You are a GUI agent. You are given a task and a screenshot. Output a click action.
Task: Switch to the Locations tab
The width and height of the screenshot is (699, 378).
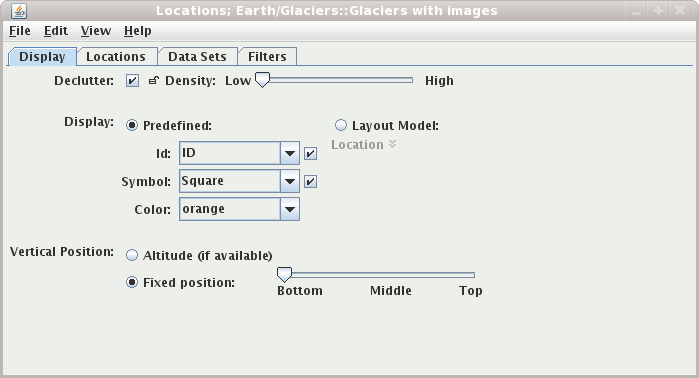116,57
